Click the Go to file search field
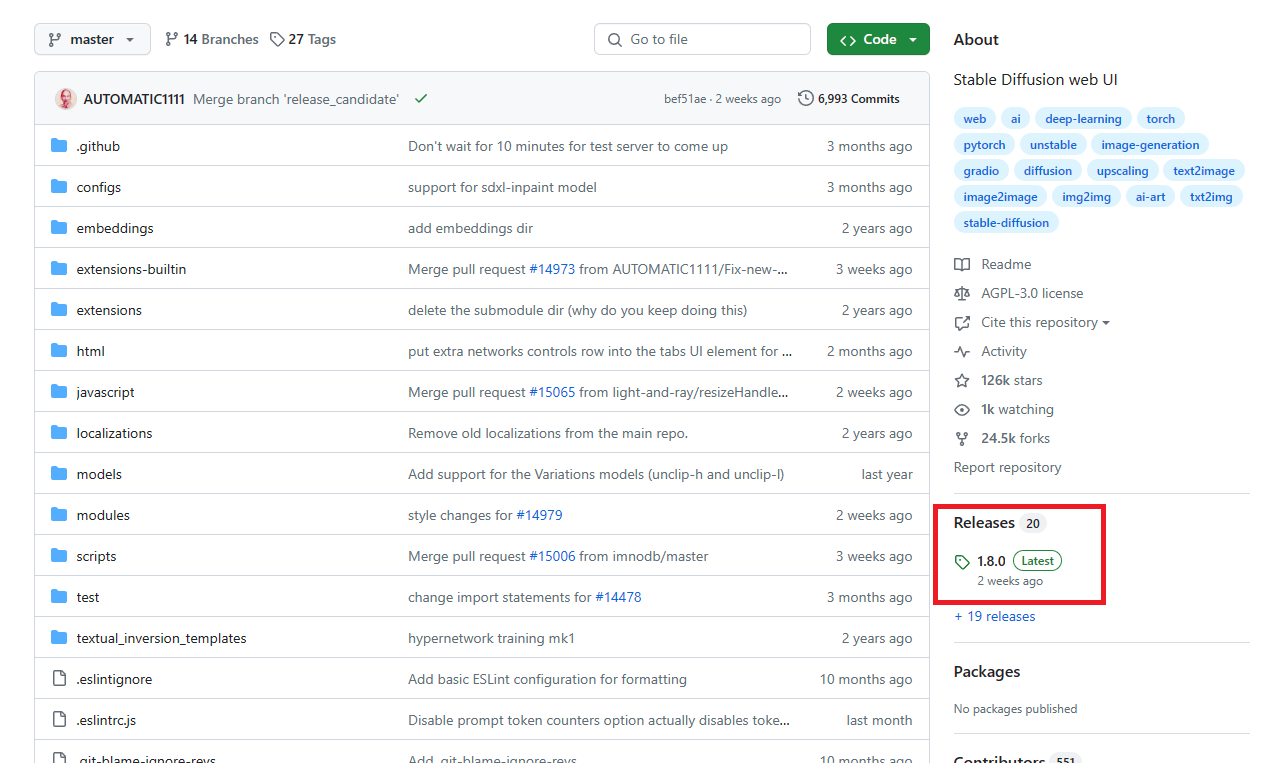Image resolution: width=1268 pixels, height=763 pixels. (702, 39)
